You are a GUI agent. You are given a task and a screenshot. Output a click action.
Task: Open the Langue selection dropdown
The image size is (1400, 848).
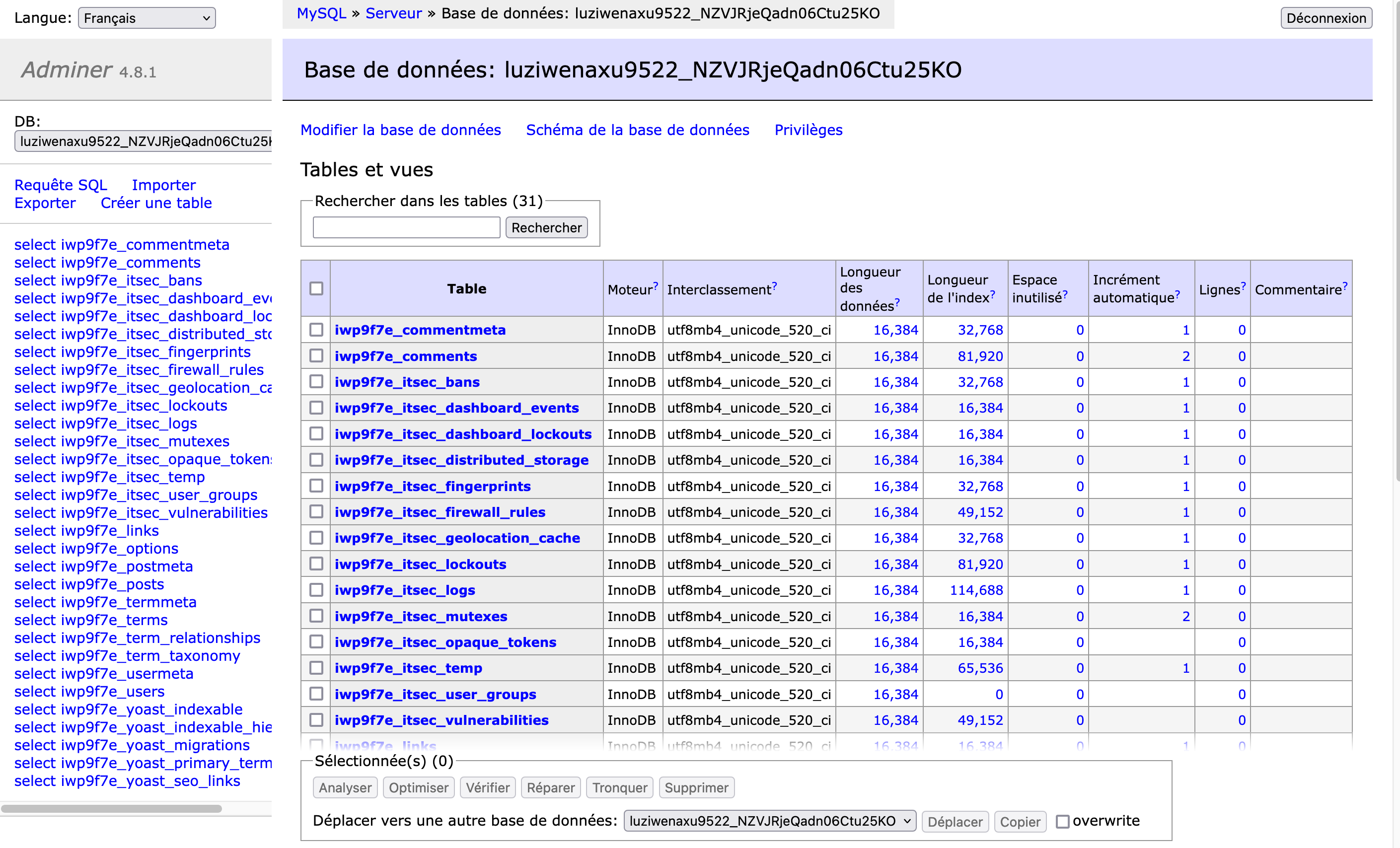coord(146,17)
